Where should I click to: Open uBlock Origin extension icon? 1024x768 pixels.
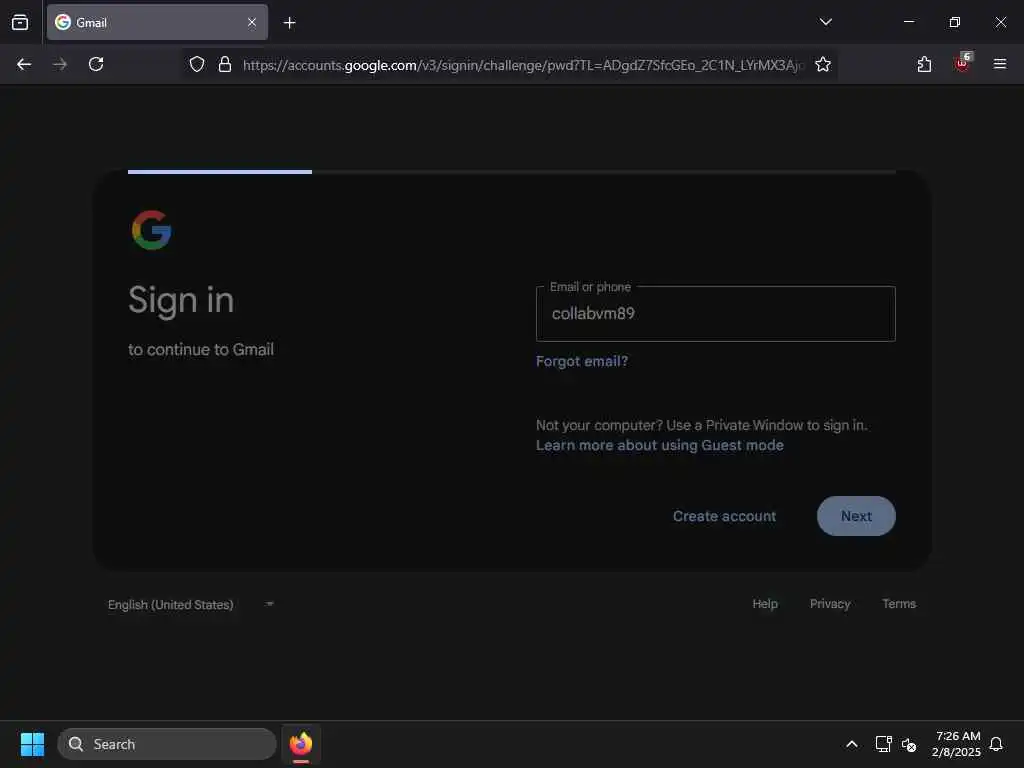pos(962,63)
